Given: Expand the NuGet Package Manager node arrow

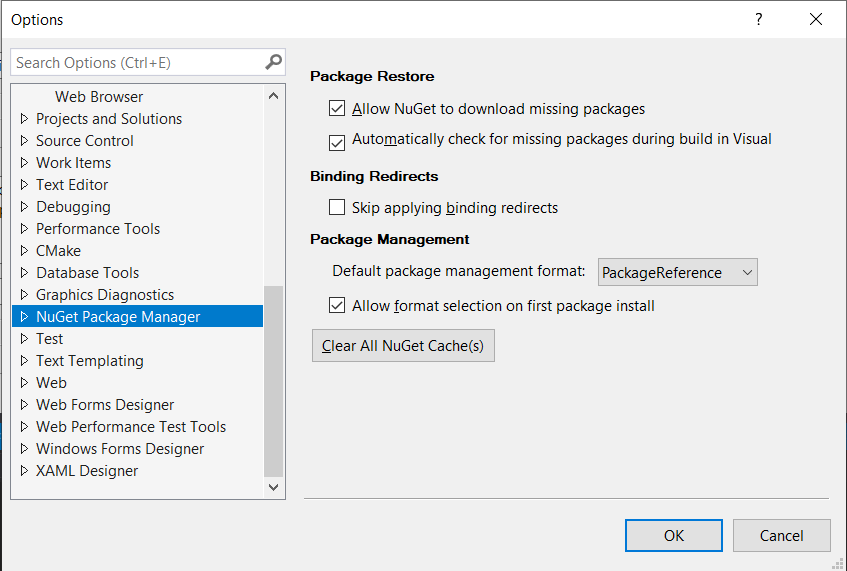Looking at the screenshot, I should [x=24, y=317].
